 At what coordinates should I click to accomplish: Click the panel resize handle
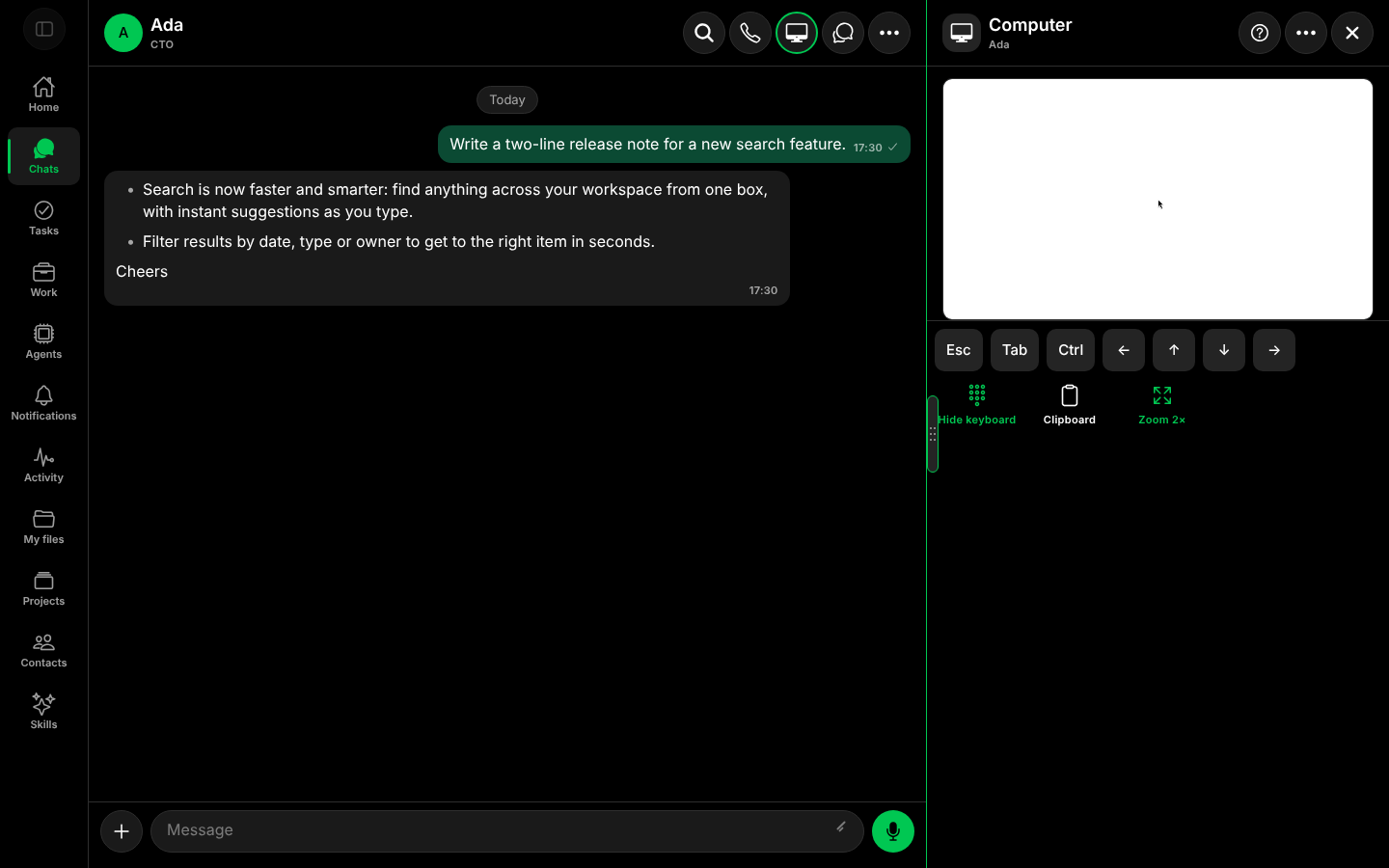[x=933, y=434]
